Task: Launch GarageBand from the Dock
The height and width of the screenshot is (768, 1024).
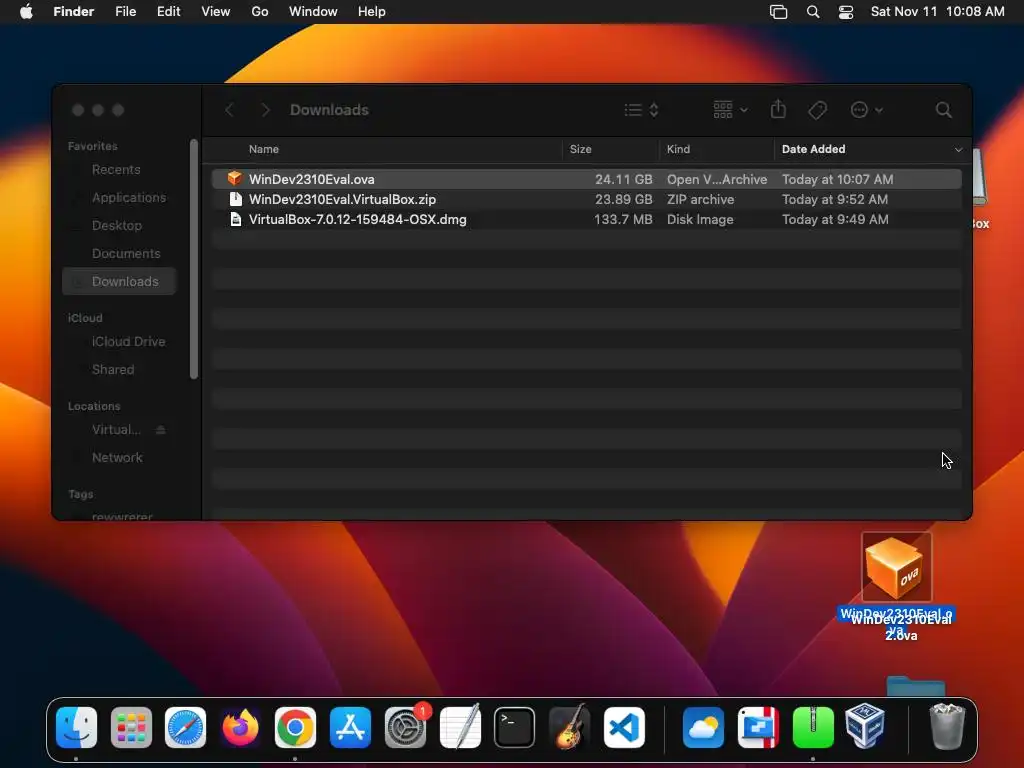Action: point(569,727)
